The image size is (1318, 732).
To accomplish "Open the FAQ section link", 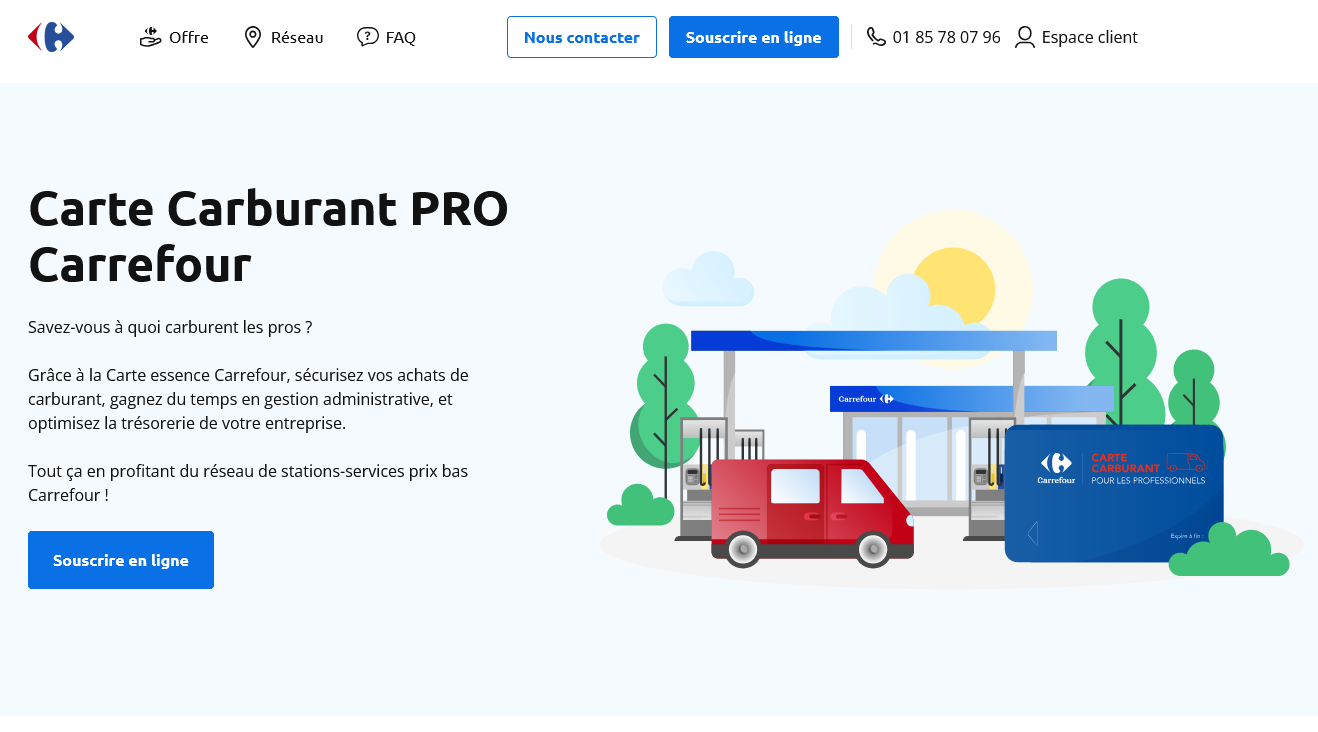I will pyautogui.click(x=400, y=37).
